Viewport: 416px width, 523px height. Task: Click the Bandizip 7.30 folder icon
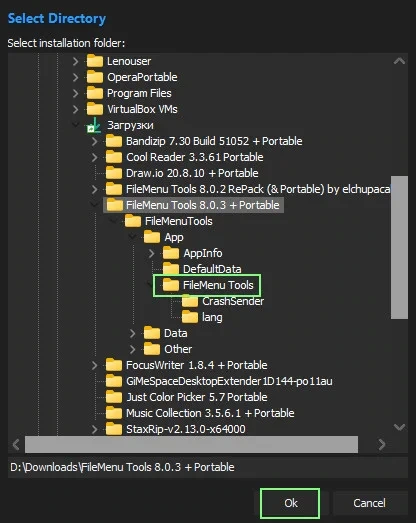114,141
